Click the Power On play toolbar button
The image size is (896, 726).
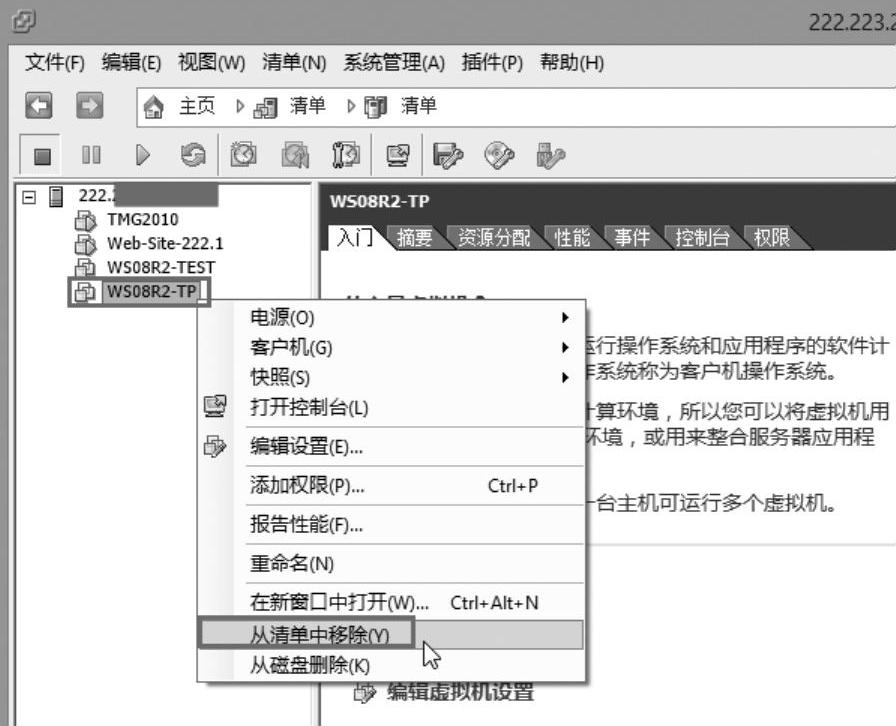(x=142, y=155)
